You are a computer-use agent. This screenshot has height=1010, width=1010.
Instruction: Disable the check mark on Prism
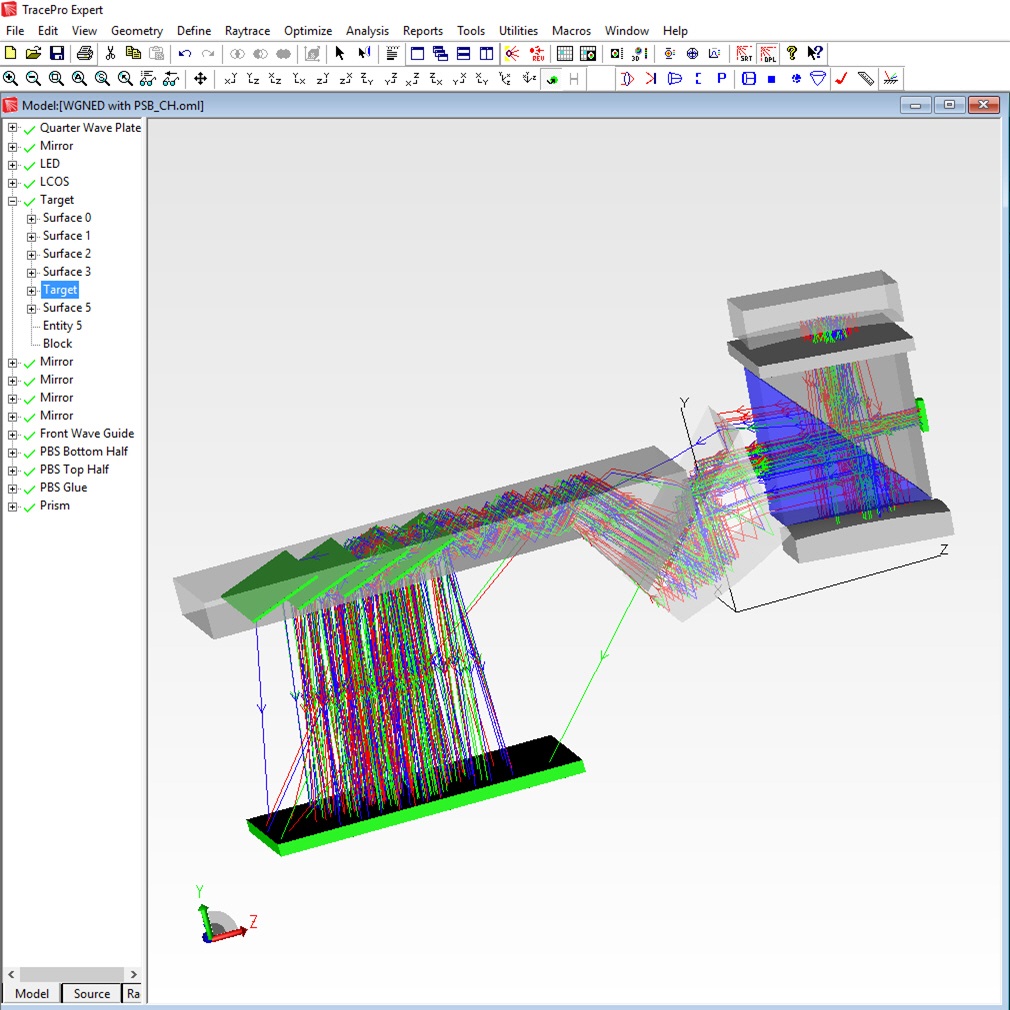coord(30,505)
